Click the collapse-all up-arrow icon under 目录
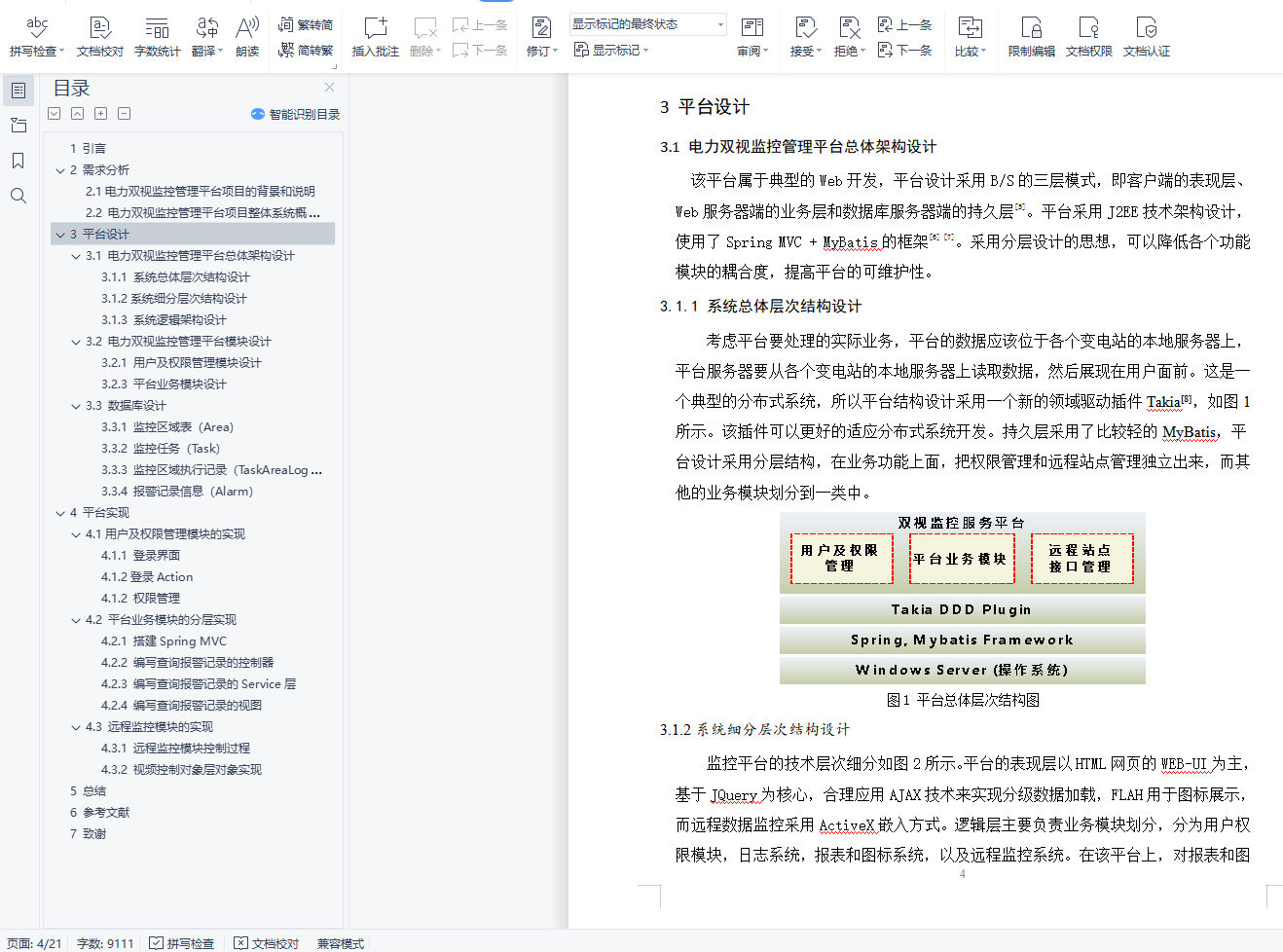Image resolution: width=1283 pixels, height=952 pixels. point(78,113)
